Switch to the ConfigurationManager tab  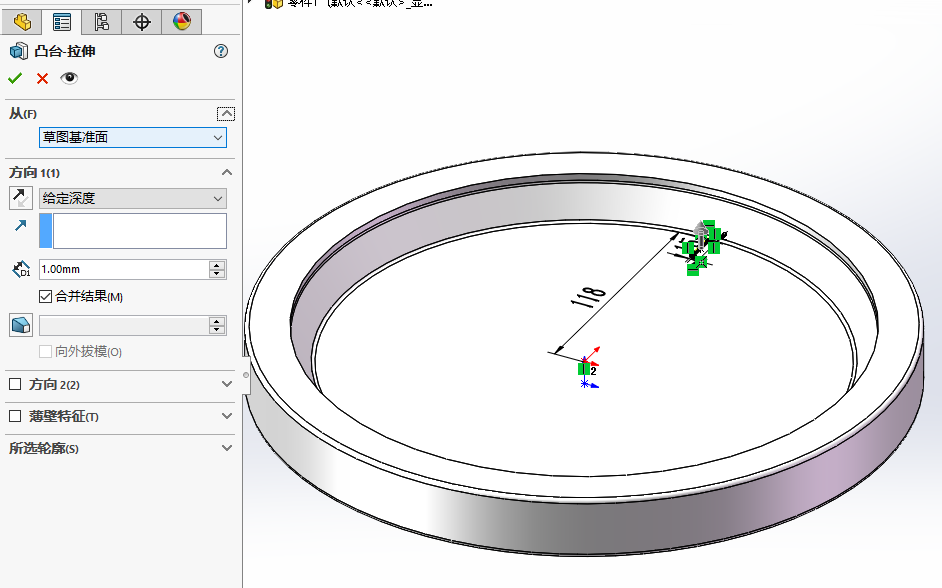click(x=101, y=21)
